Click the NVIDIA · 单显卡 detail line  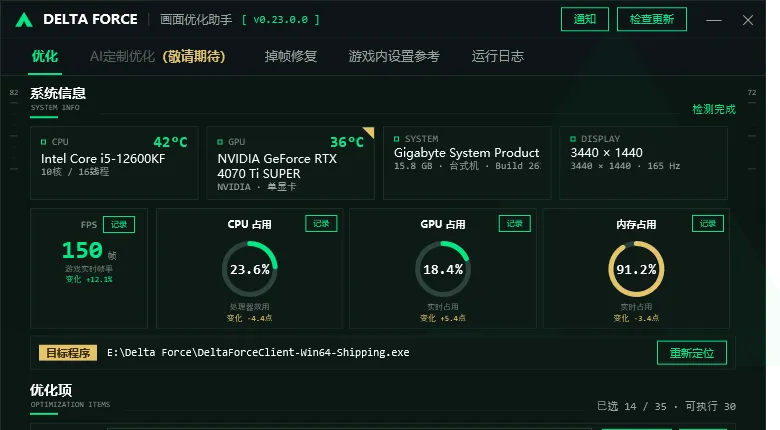[x=257, y=187]
